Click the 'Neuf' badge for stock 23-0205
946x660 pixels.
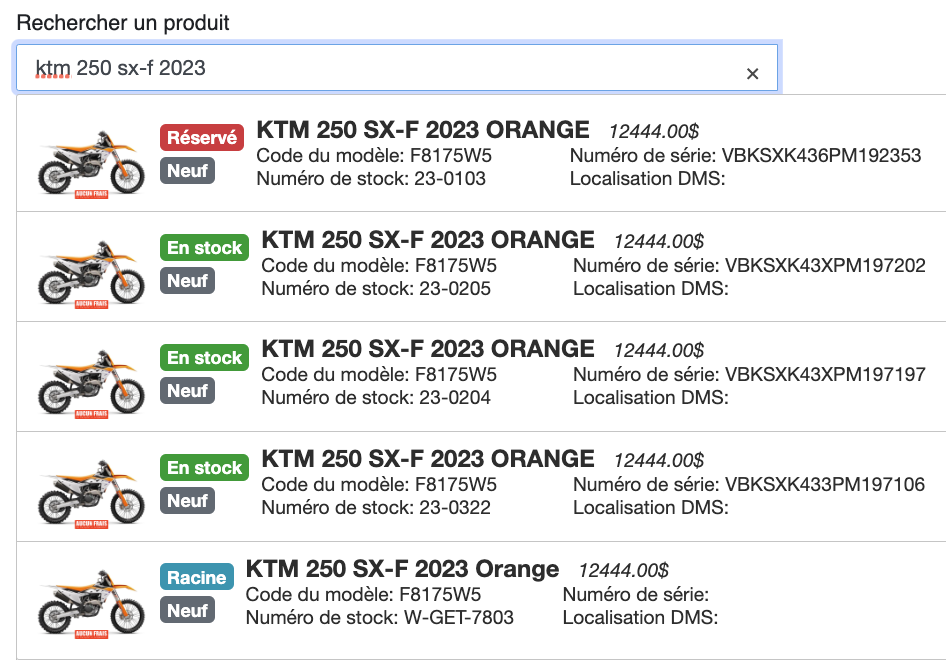point(188,281)
